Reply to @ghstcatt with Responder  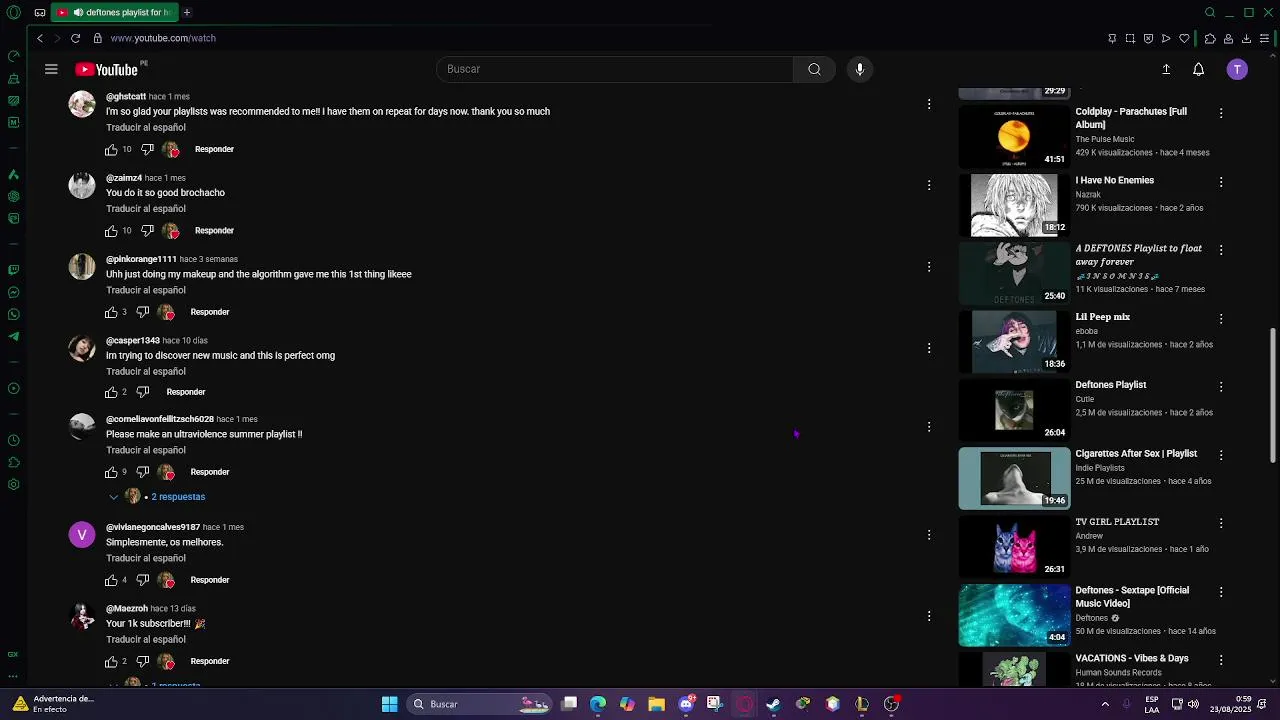click(x=214, y=149)
